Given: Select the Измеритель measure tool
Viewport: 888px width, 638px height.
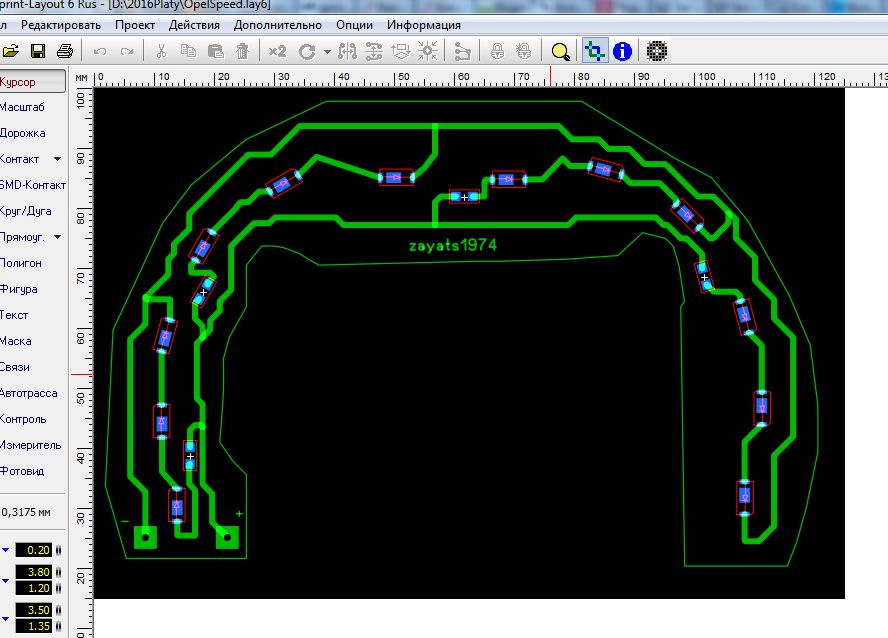Looking at the screenshot, I should coord(31,446).
